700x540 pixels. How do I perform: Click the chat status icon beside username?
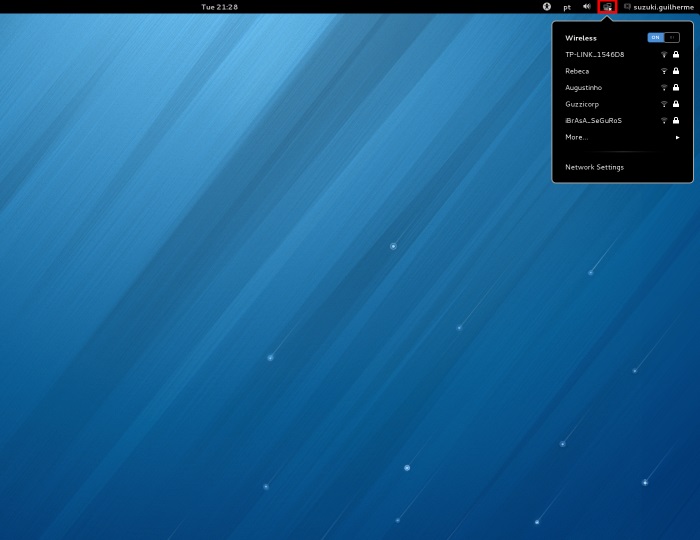627,7
